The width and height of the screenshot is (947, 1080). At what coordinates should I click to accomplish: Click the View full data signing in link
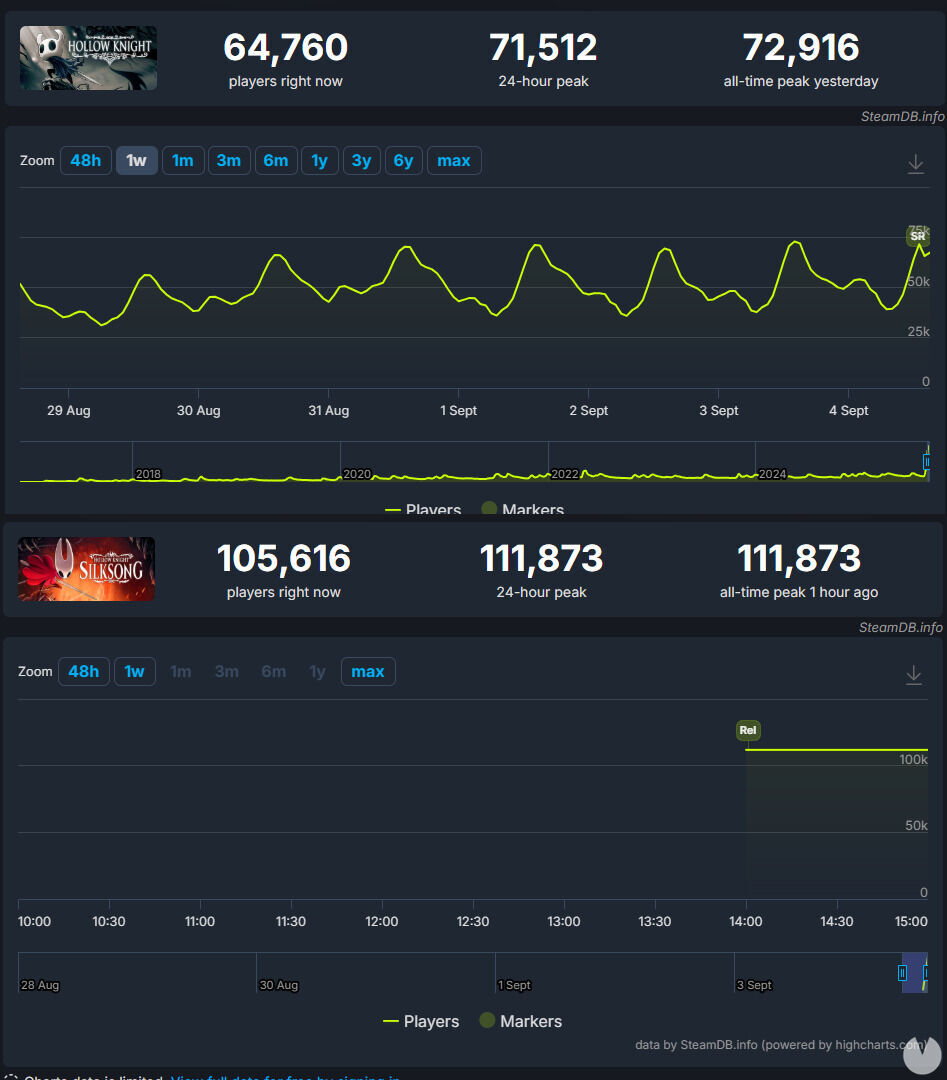coord(284,1077)
